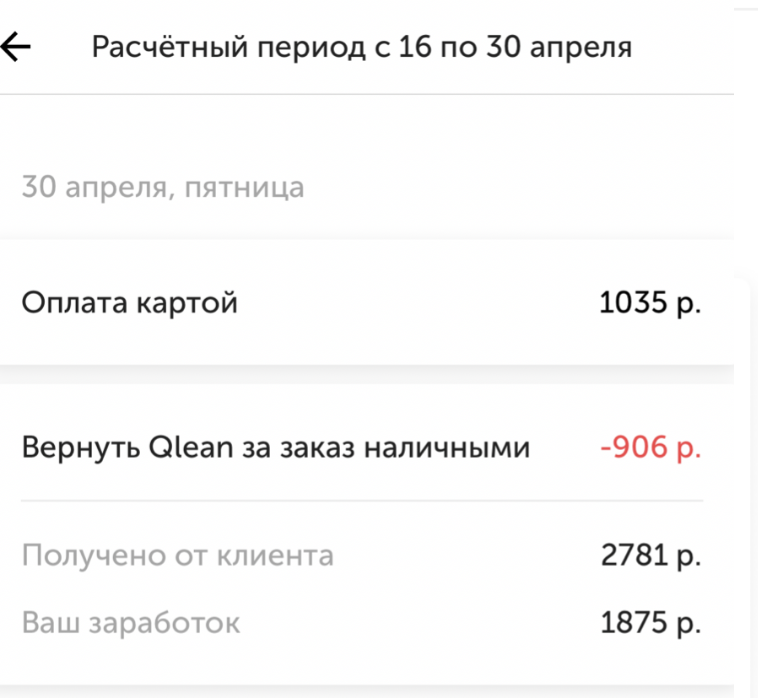Click the word наличными in the cash row
This screenshot has height=698, width=758.
point(446,448)
